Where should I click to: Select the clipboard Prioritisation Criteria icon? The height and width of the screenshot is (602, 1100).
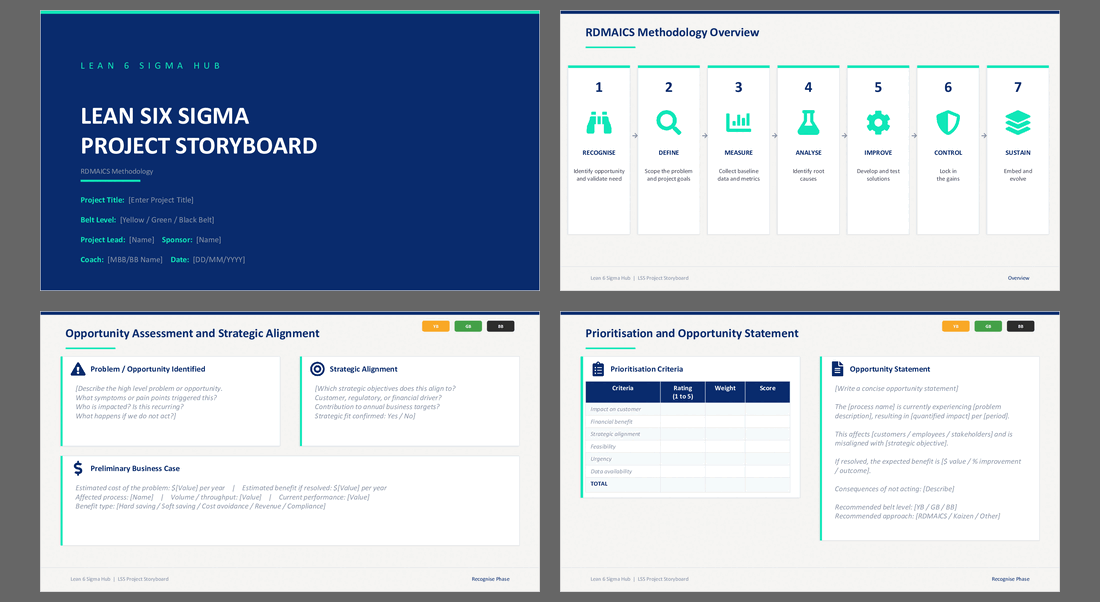598,369
